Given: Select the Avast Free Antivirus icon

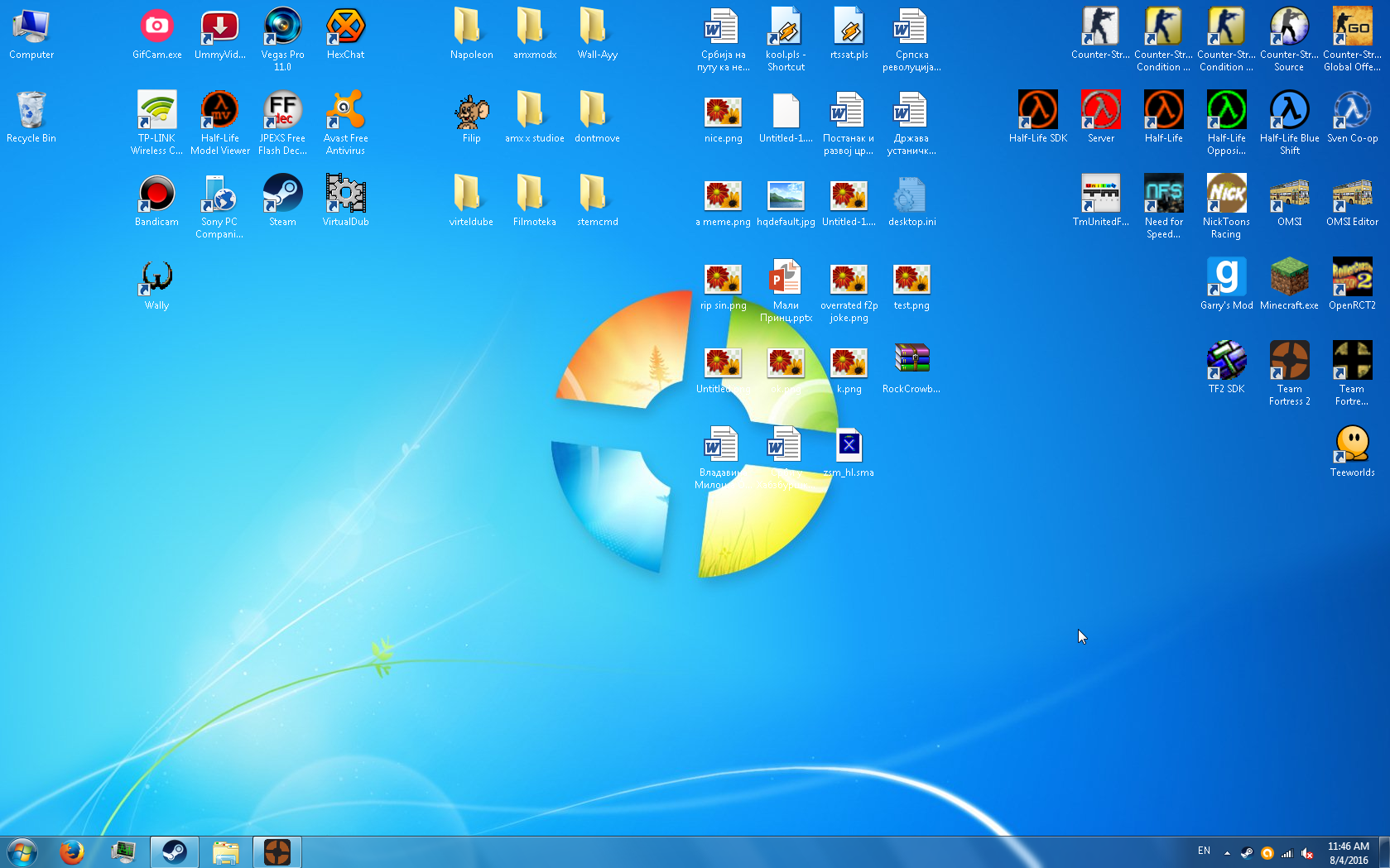Looking at the screenshot, I should pos(345,123).
